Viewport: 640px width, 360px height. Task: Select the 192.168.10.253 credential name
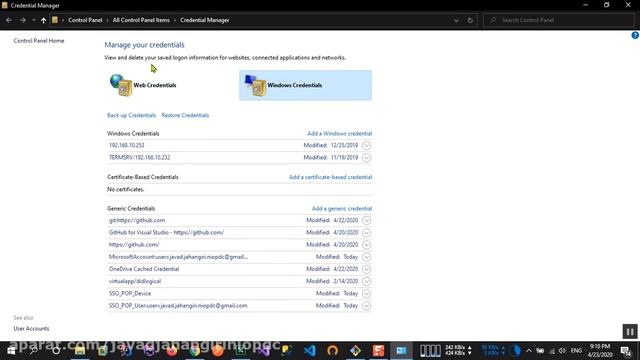click(127, 145)
